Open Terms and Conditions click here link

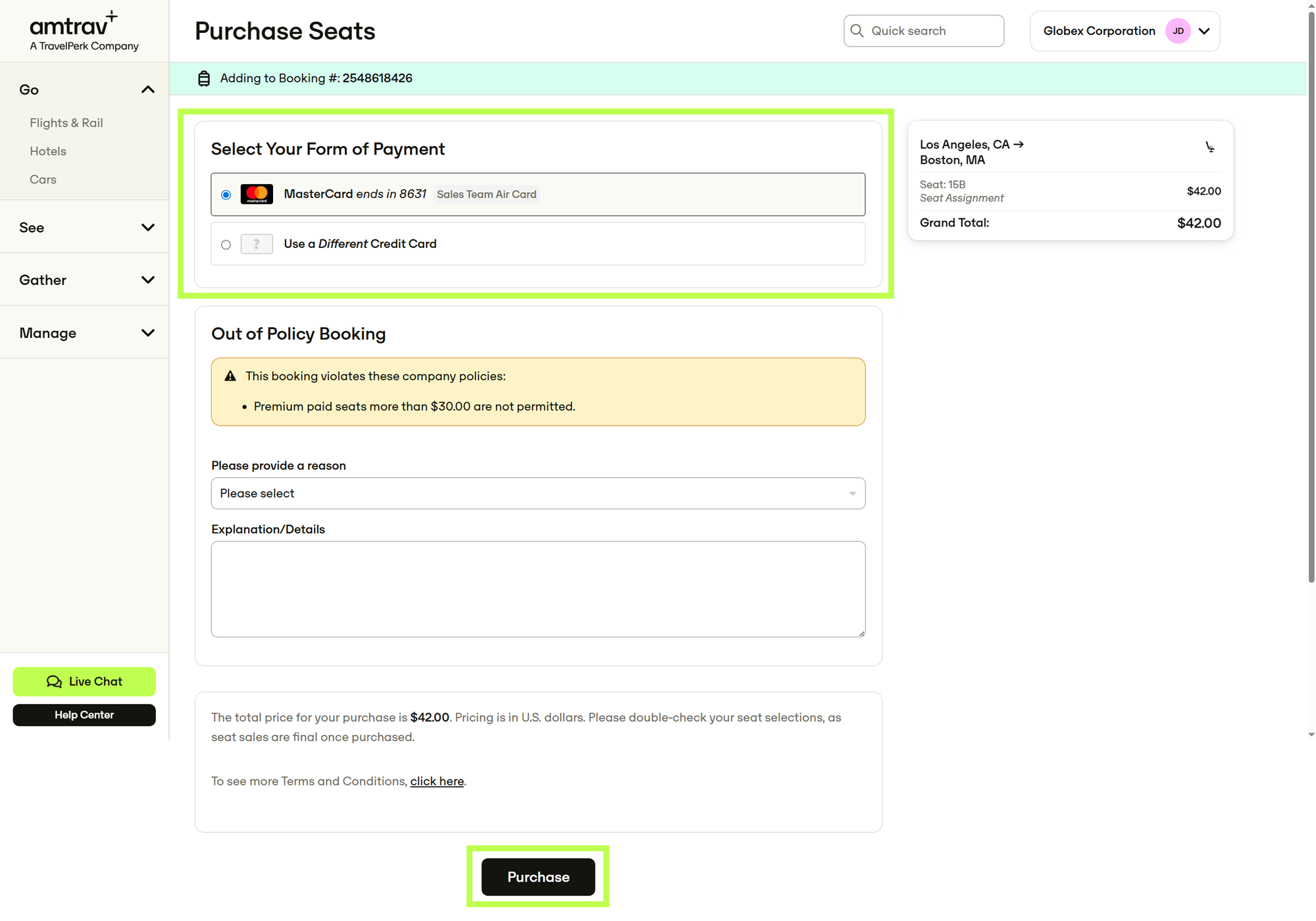tap(437, 782)
